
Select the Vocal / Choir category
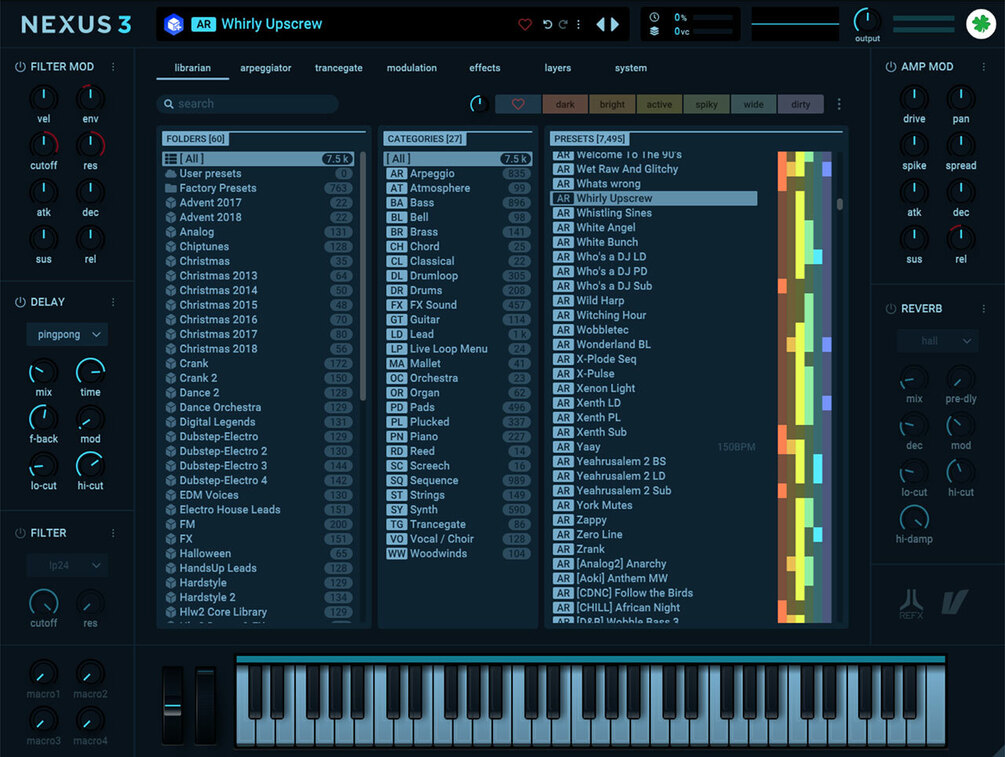click(x=458, y=539)
